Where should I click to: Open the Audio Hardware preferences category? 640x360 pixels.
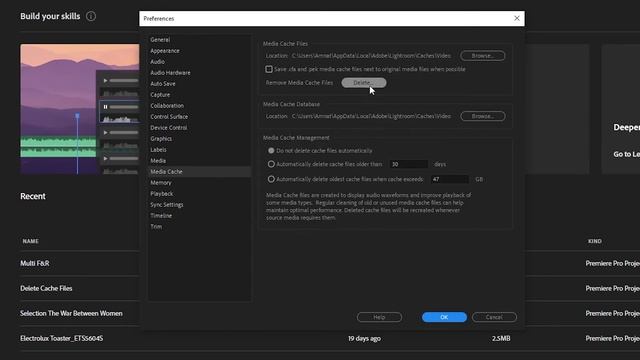170,73
